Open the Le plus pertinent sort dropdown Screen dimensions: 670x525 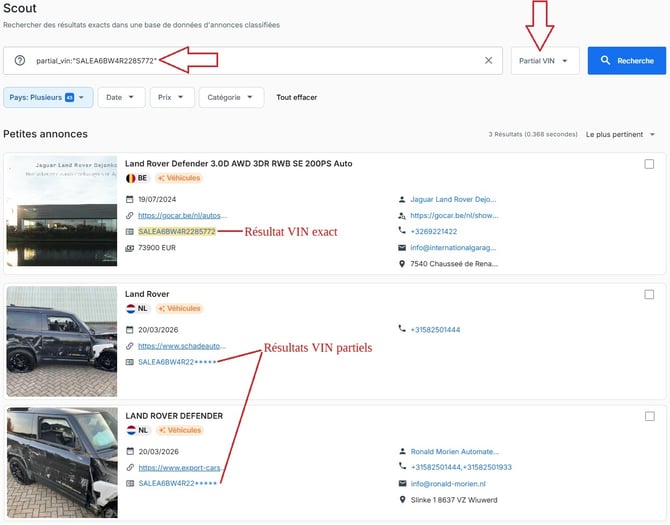tap(620, 134)
